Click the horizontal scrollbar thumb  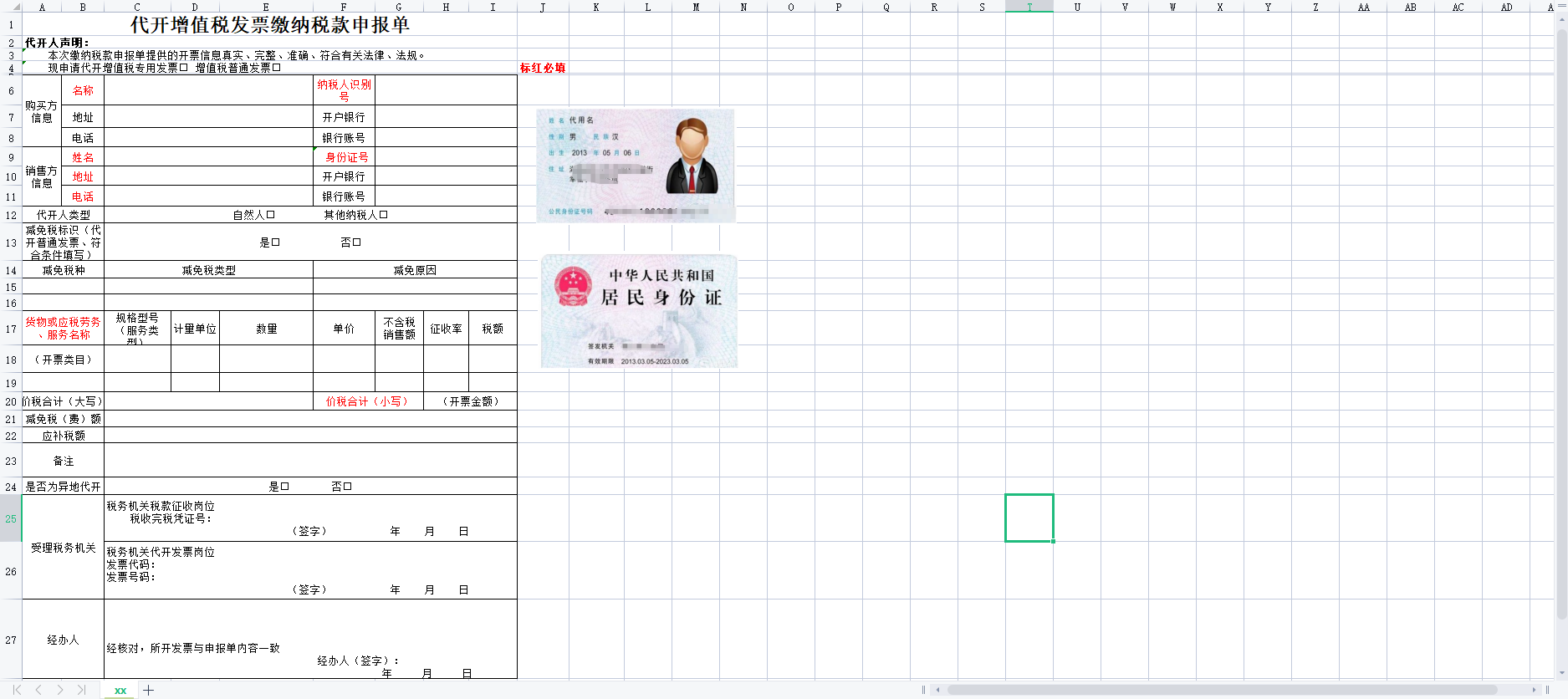(1221, 690)
